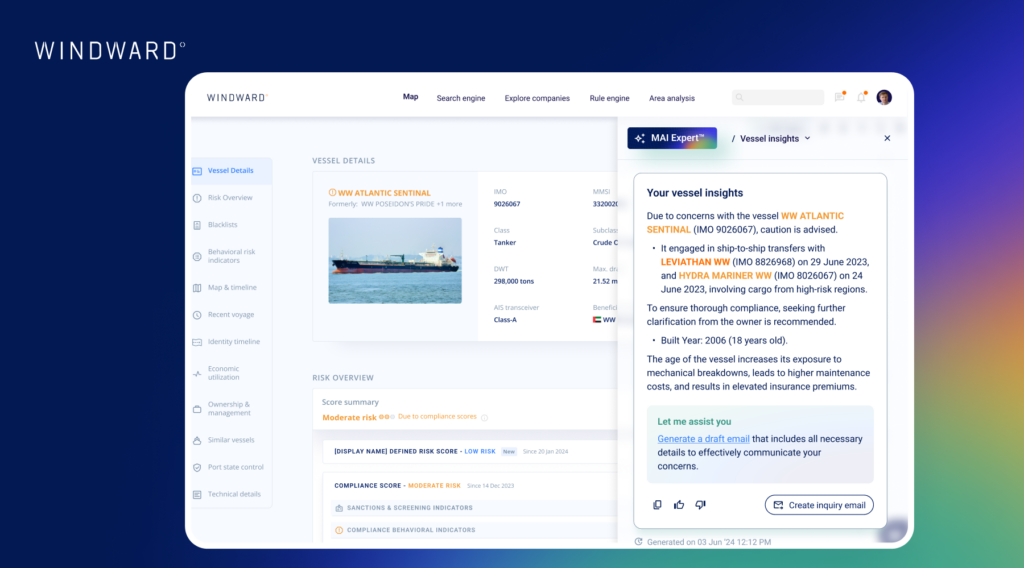The height and width of the screenshot is (568, 1024).
Task: Click the AIS transceiver value Class-A
Action: click(505, 320)
